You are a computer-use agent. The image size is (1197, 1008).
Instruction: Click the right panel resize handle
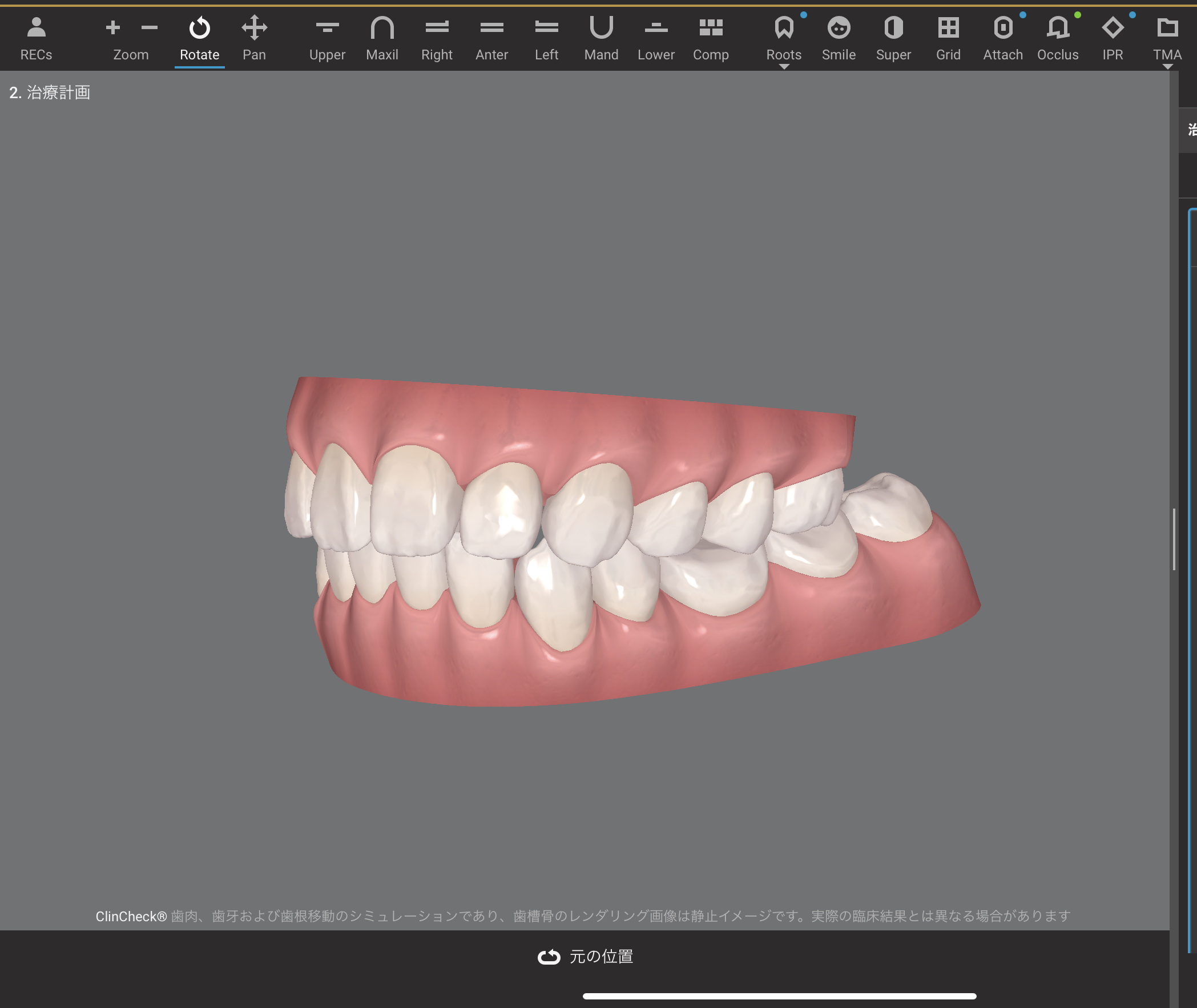(x=1174, y=539)
